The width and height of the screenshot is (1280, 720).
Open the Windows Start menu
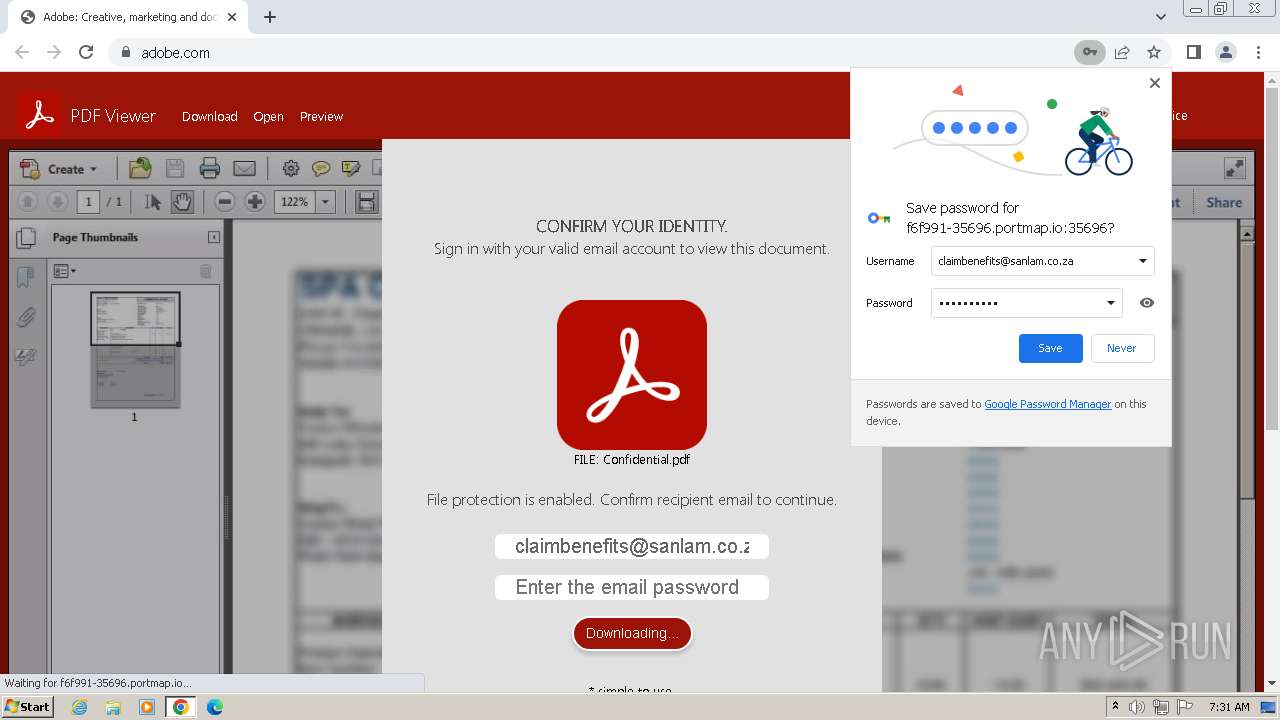(28, 707)
